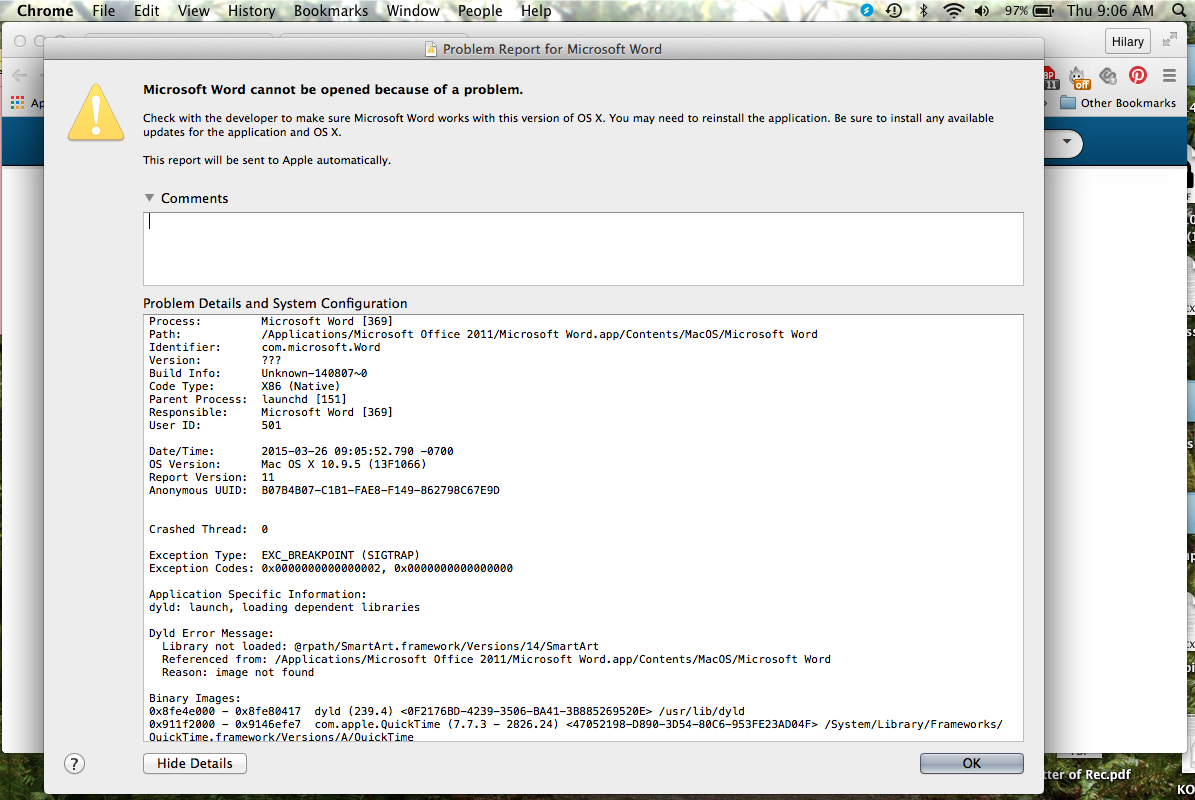Screen dimensions: 1195x800
Task: Click the Adblock Plus extension icon
Action: click(x=1050, y=76)
